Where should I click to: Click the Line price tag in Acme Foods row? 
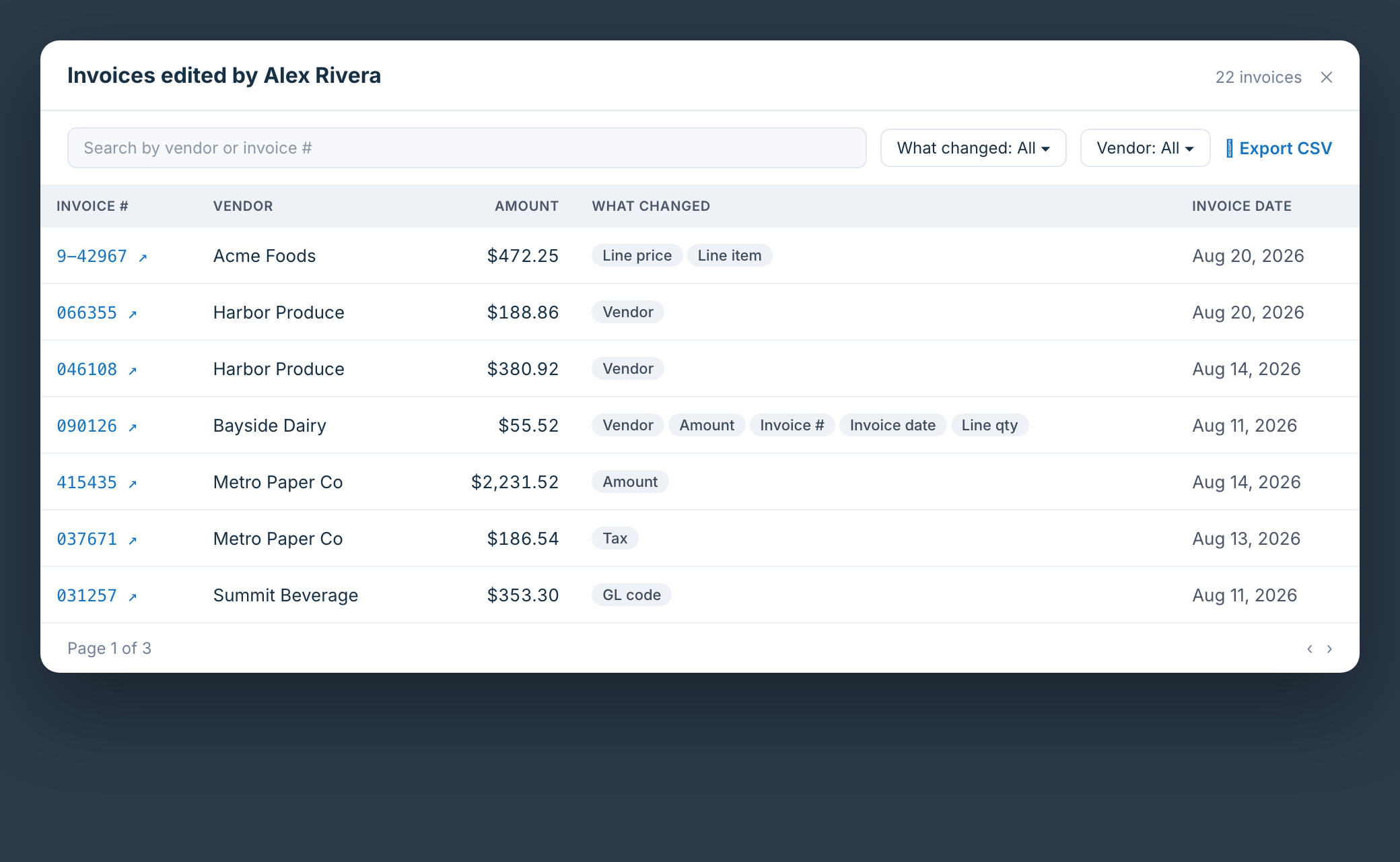tap(637, 255)
